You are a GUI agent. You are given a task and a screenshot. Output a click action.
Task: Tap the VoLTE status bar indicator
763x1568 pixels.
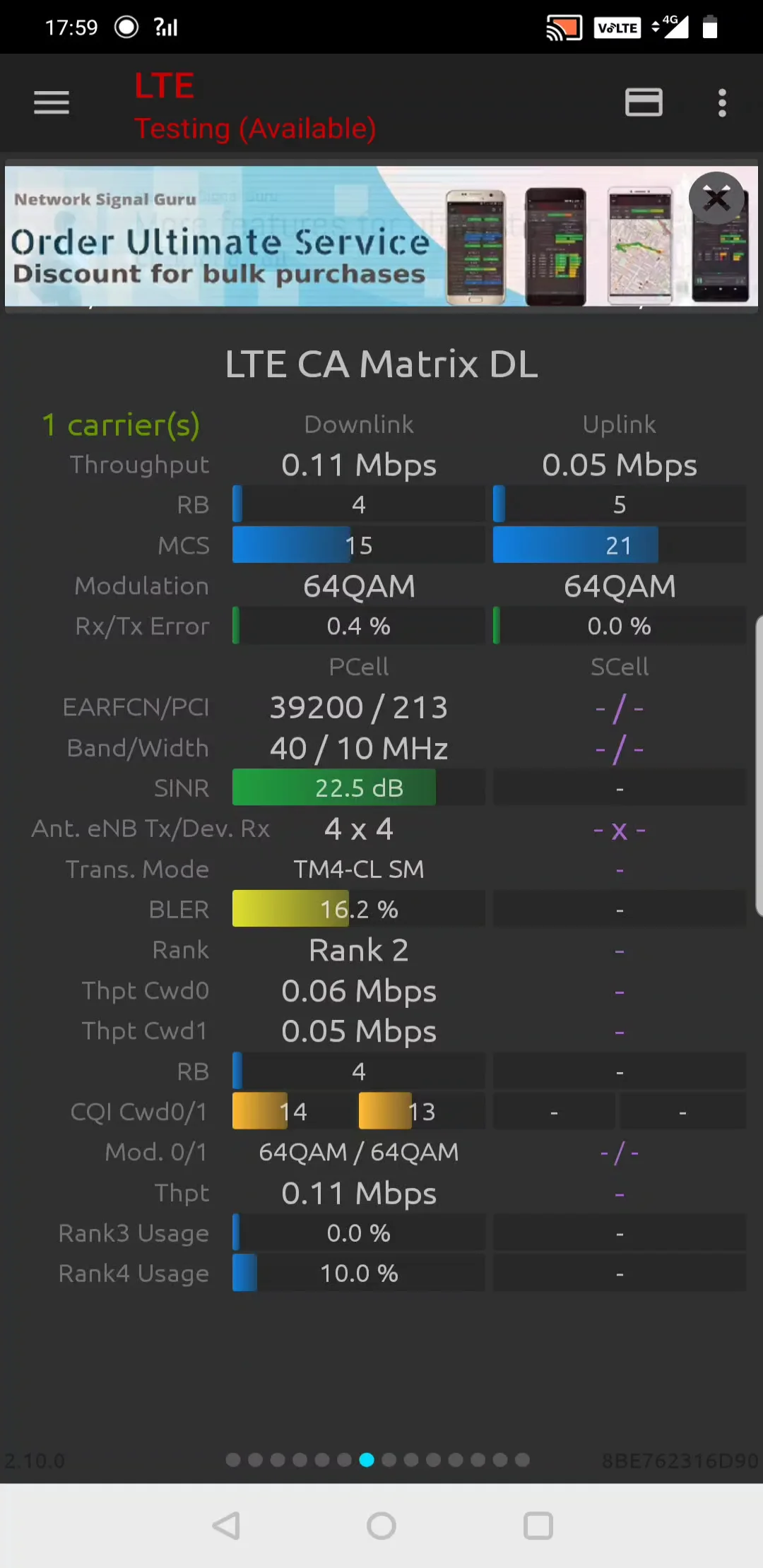point(617,28)
